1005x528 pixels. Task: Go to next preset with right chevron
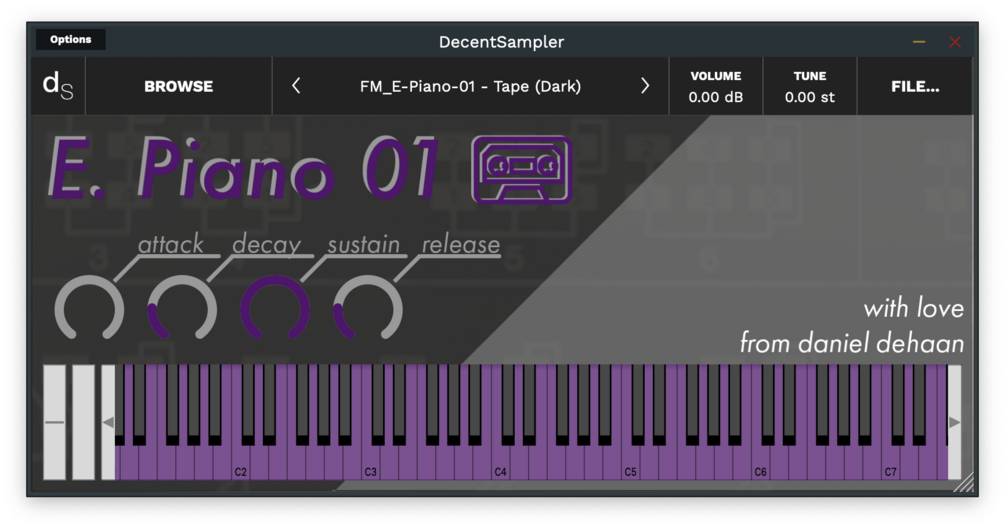tap(645, 86)
